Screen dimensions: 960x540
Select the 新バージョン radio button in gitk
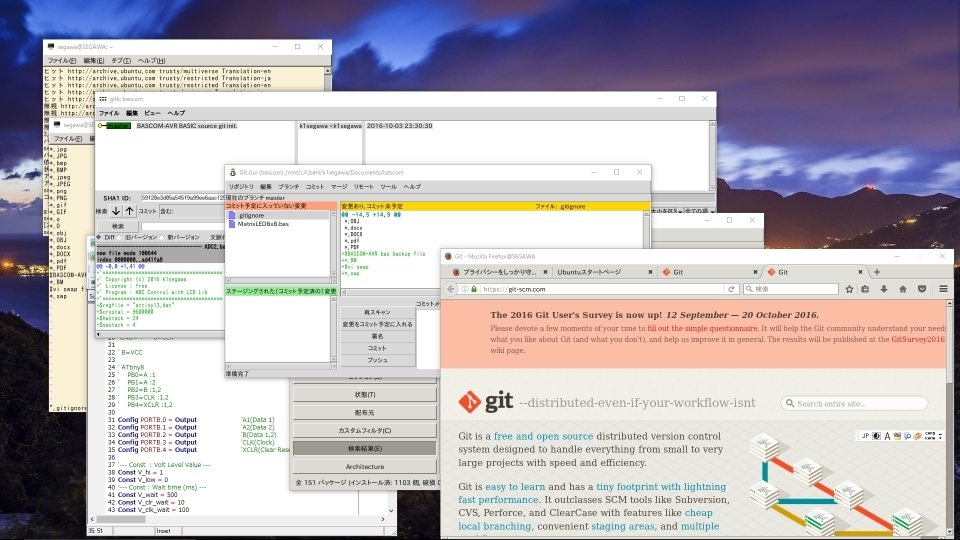162,237
